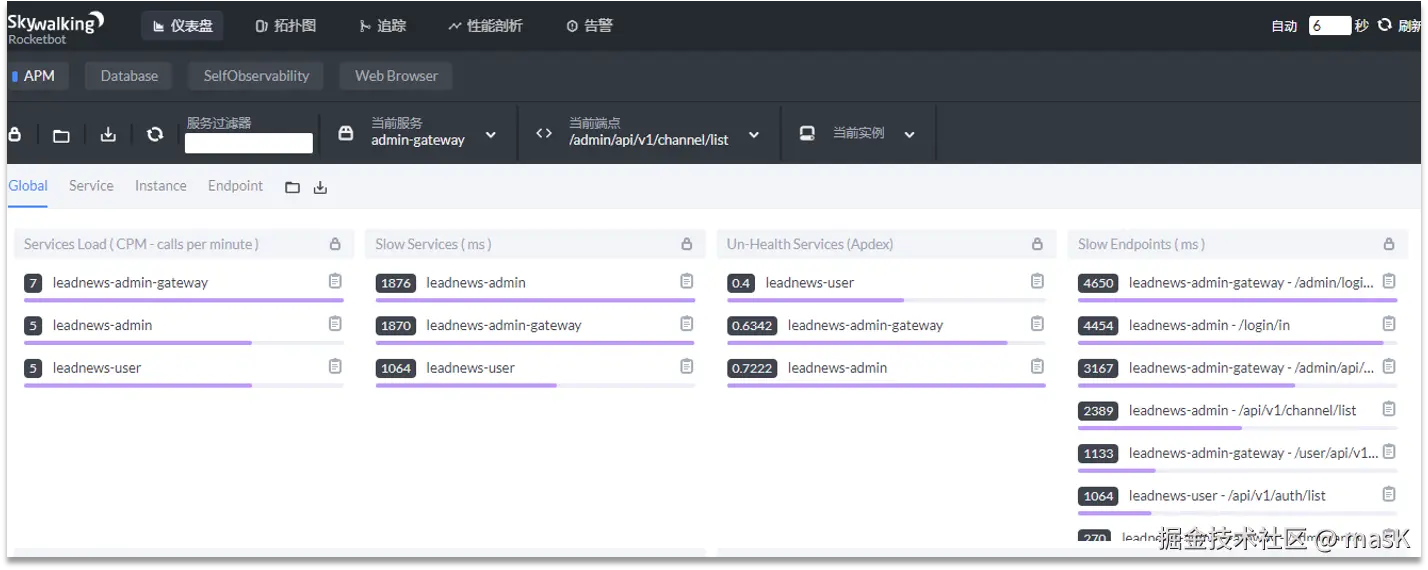Click the folder icon next to Endpoint tab
This screenshot has height=570, width=1428.
pyautogui.click(x=293, y=187)
